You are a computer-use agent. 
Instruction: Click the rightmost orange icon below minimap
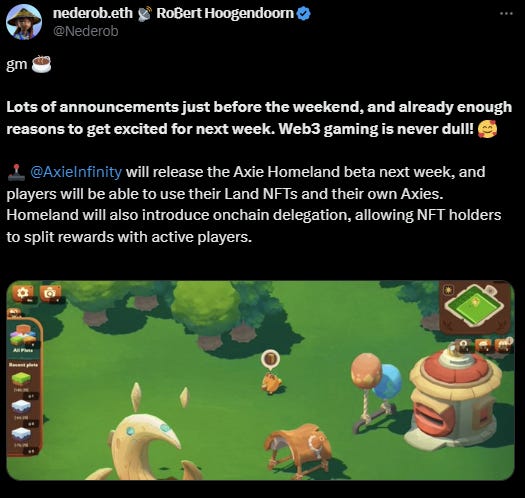coord(503,345)
